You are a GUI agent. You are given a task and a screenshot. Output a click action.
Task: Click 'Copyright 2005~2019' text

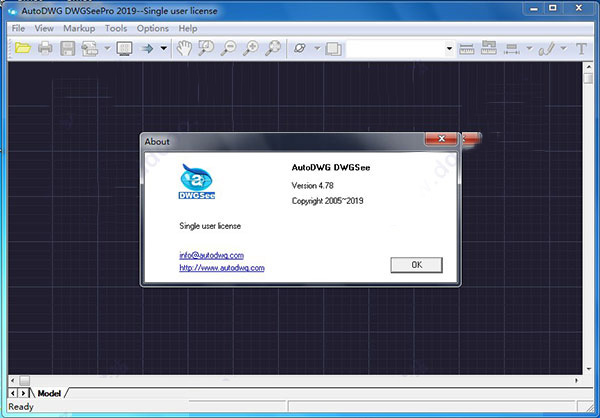[328, 201]
